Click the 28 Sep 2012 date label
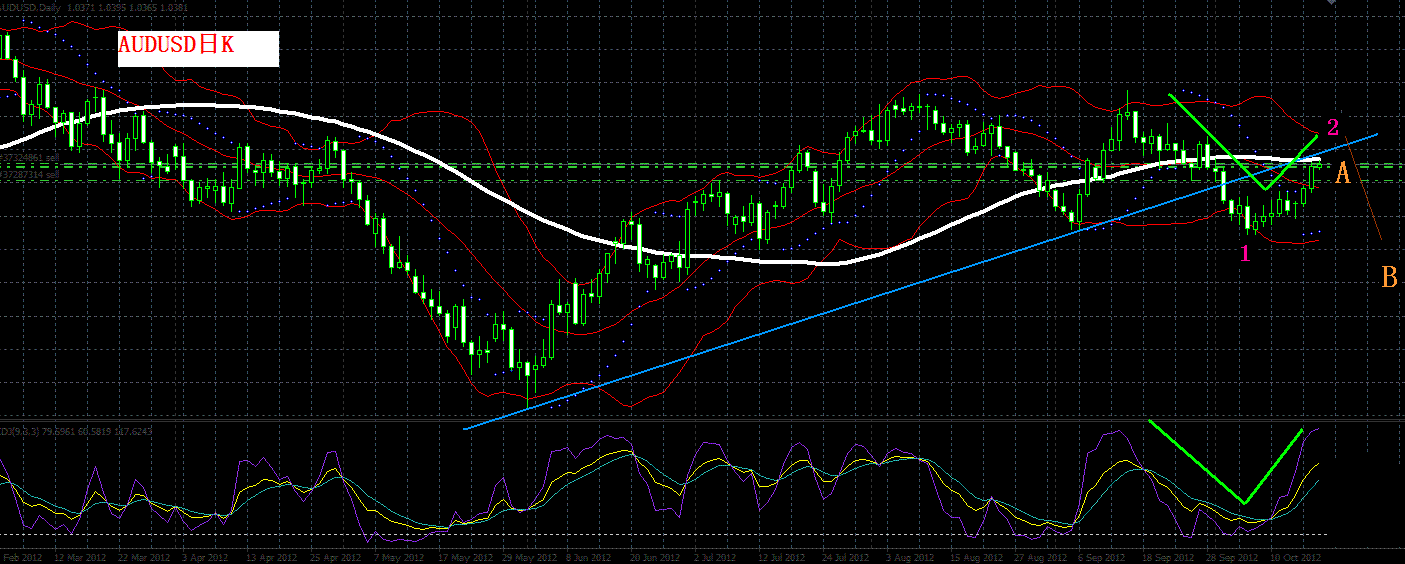The width and height of the screenshot is (1405, 564). (1234, 557)
